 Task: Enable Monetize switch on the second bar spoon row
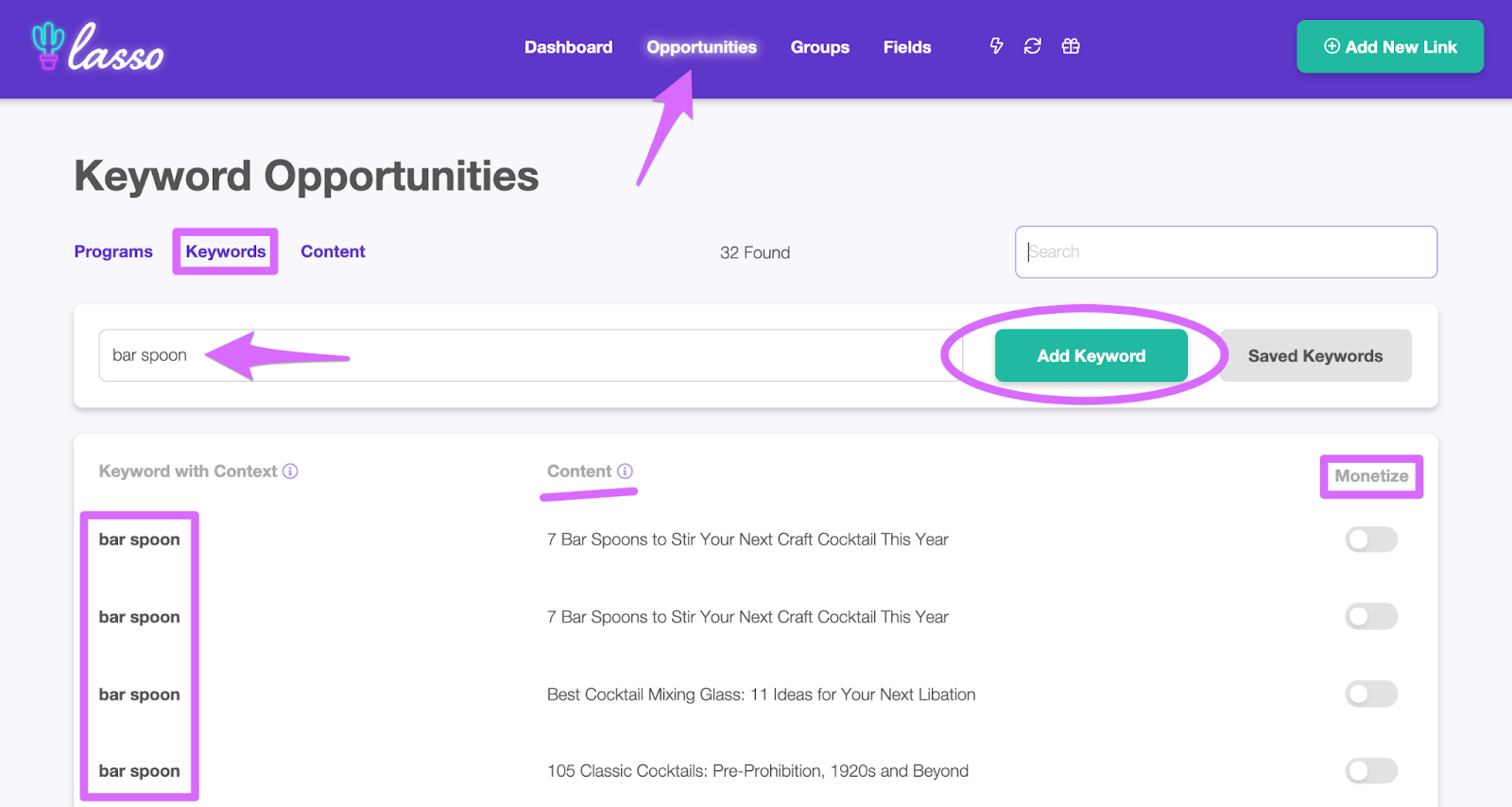1371,617
